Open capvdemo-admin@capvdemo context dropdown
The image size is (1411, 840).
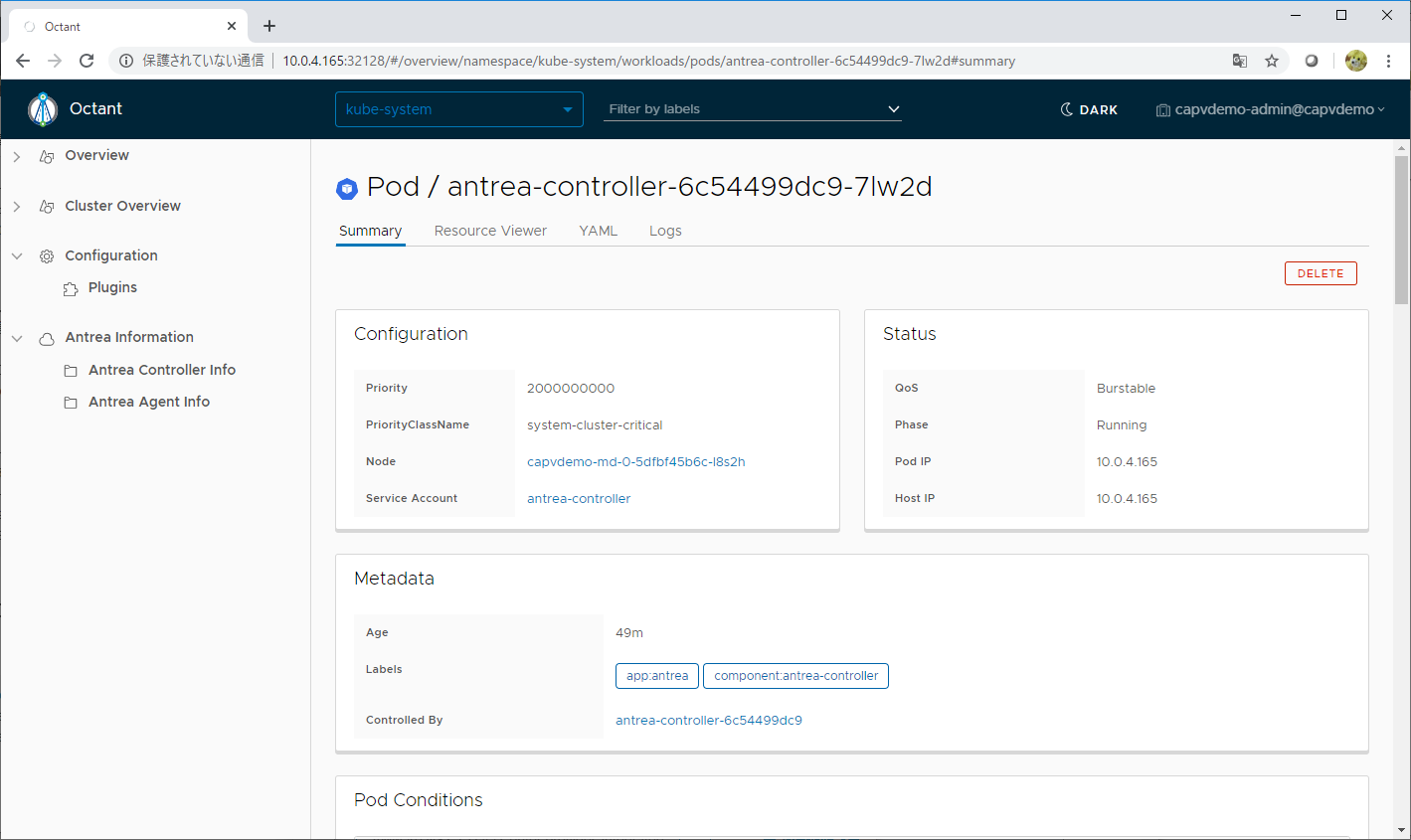point(1271,109)
